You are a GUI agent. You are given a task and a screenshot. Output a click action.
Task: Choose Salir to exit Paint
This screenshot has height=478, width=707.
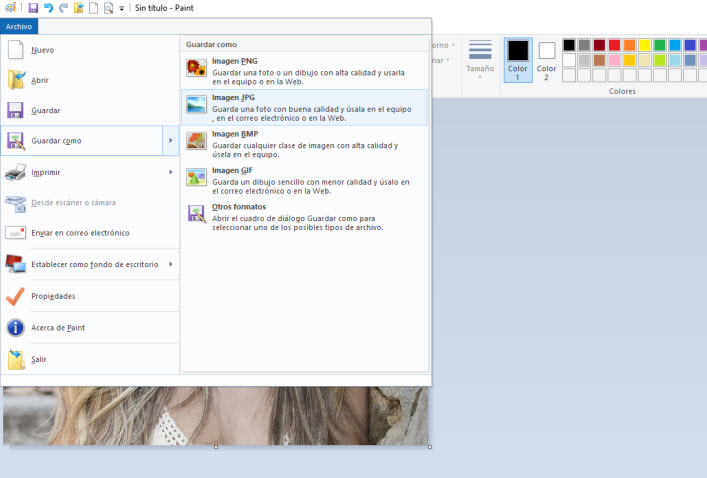tap(90, 359)
